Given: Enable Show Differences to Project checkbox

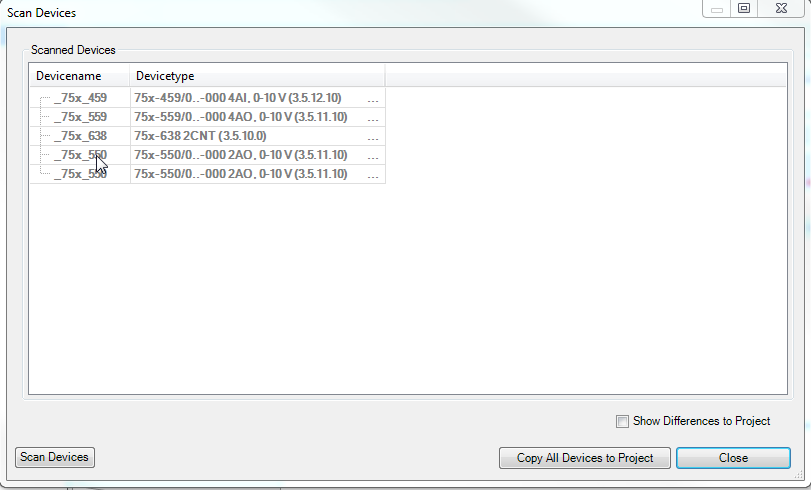Looking at the screenshot, I should [x=622, y=421].
